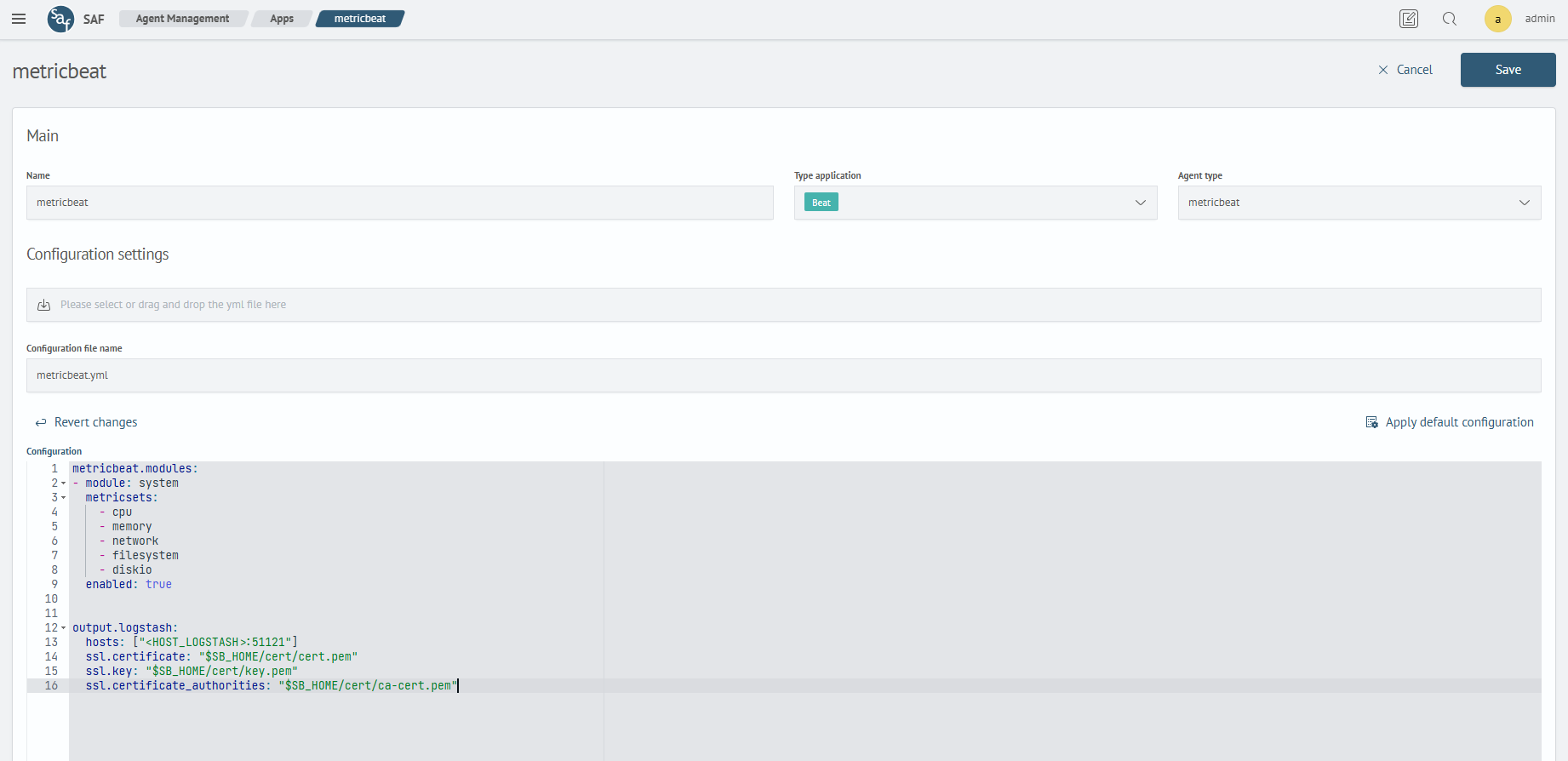Click the SAF logo icon
Image resolution: width=1568 pixels, height=761 pixels.
(60, 19)
